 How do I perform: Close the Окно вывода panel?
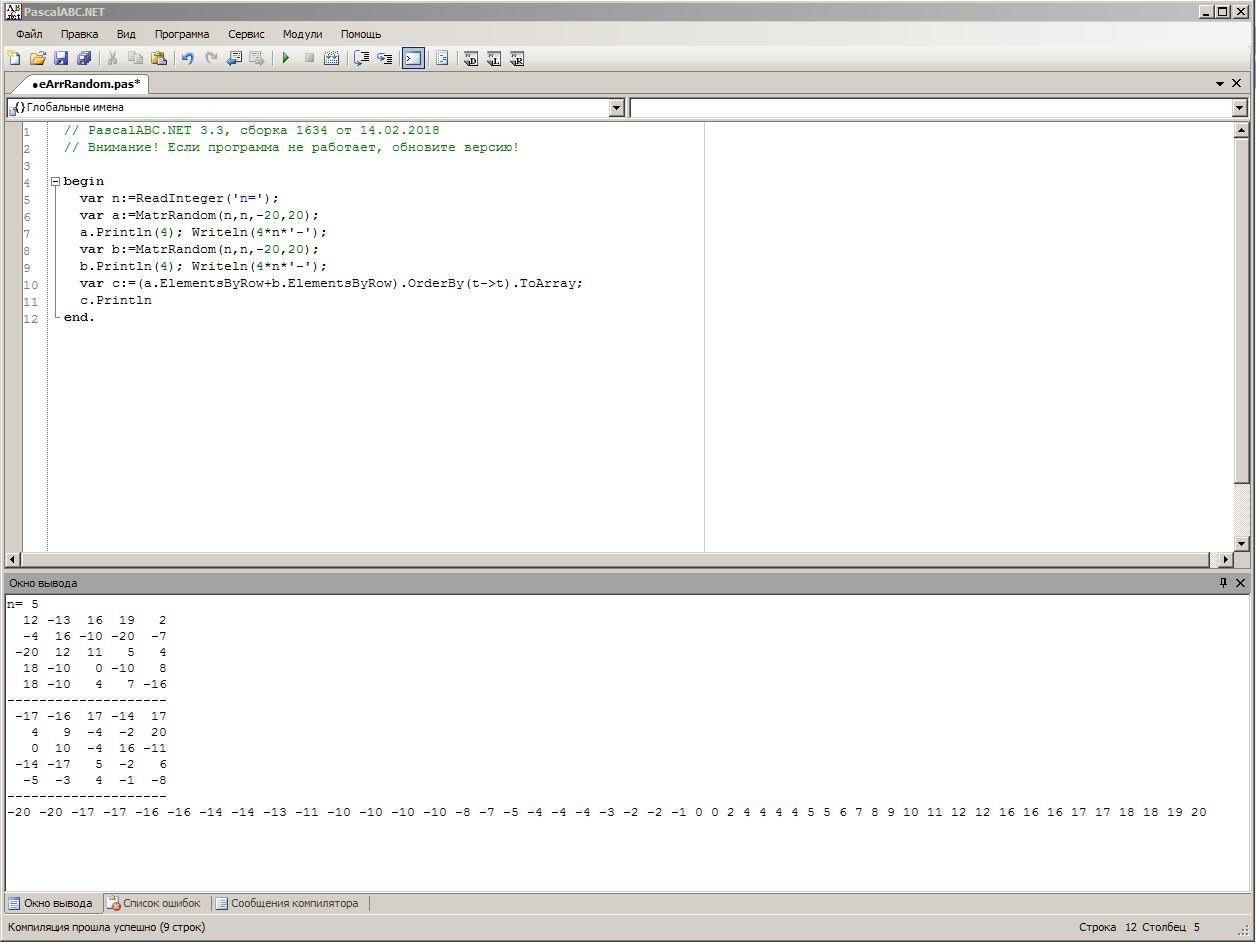(x=1241, y=583)
